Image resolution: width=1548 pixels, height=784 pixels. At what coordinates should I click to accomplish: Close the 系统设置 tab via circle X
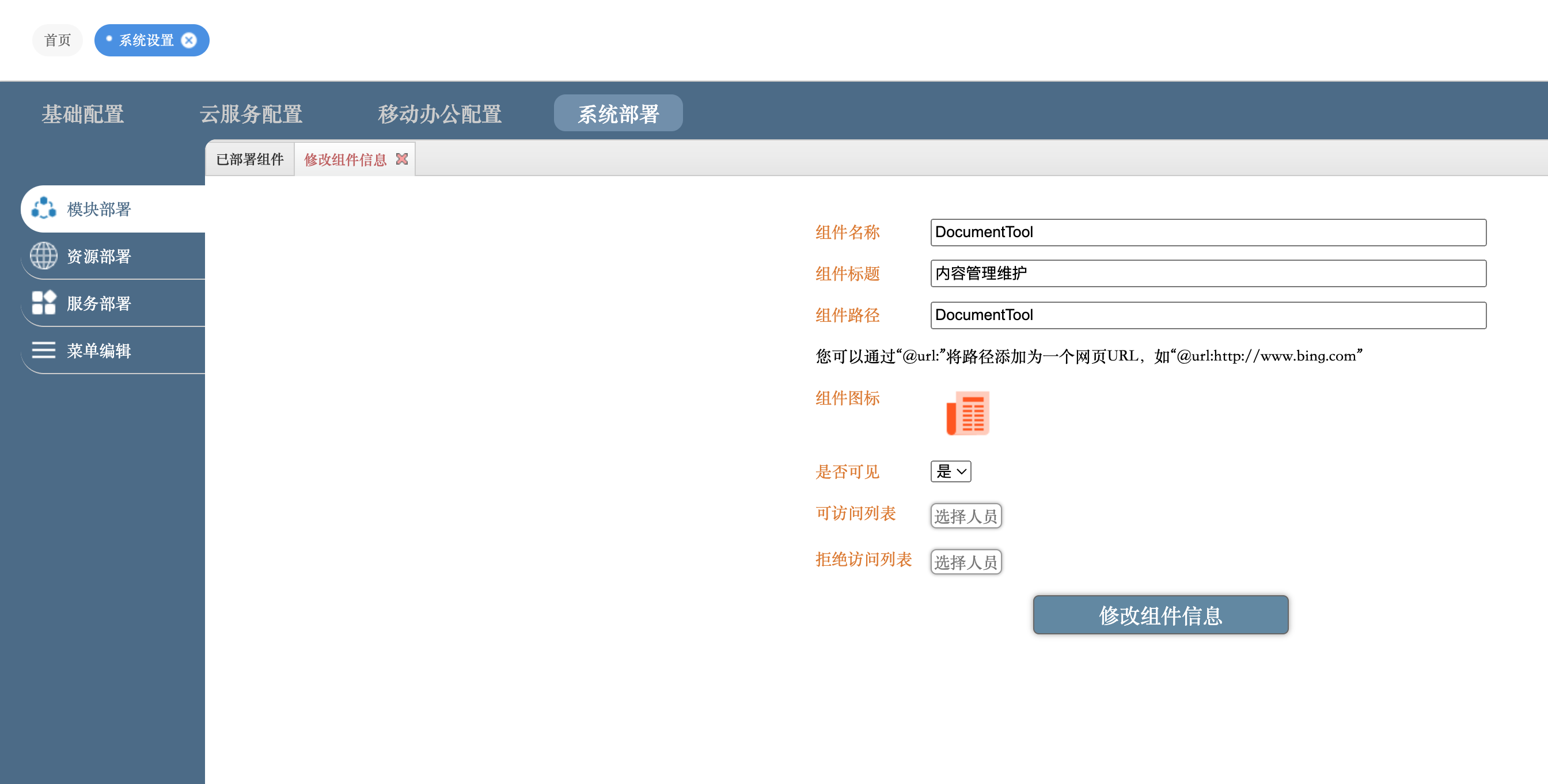click(189, 40)
